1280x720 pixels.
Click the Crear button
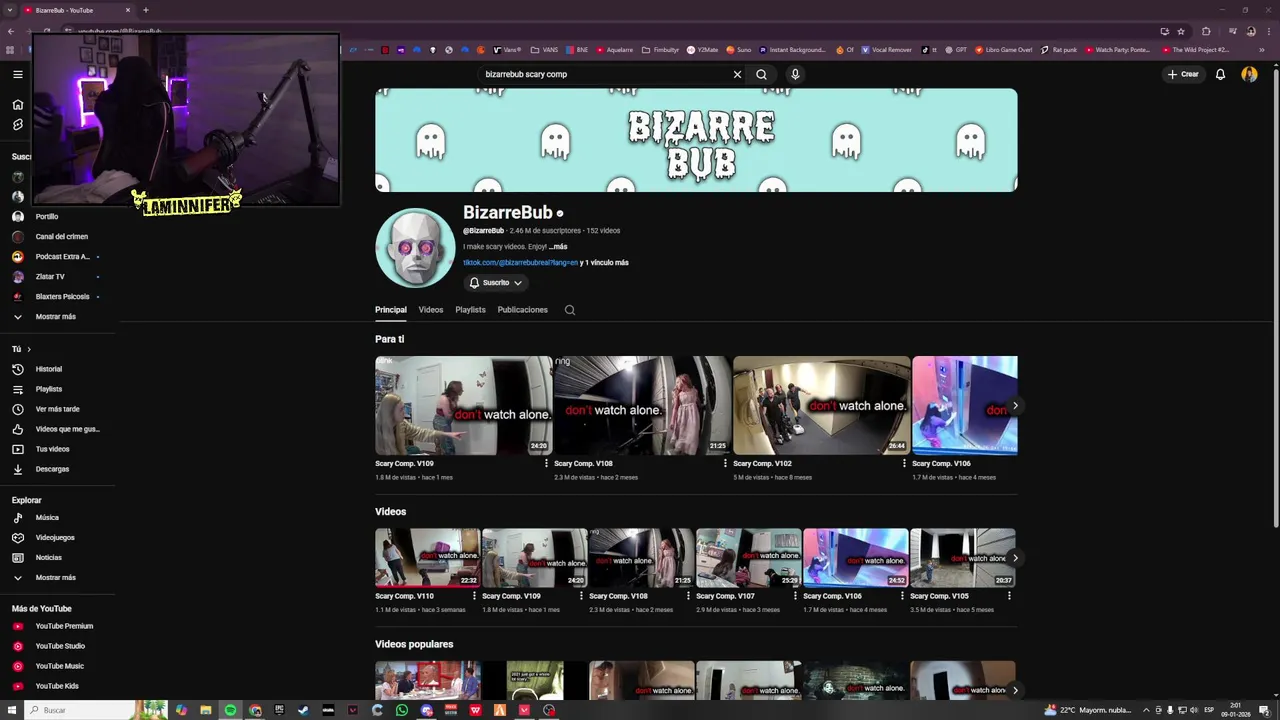click(1183, 74)
